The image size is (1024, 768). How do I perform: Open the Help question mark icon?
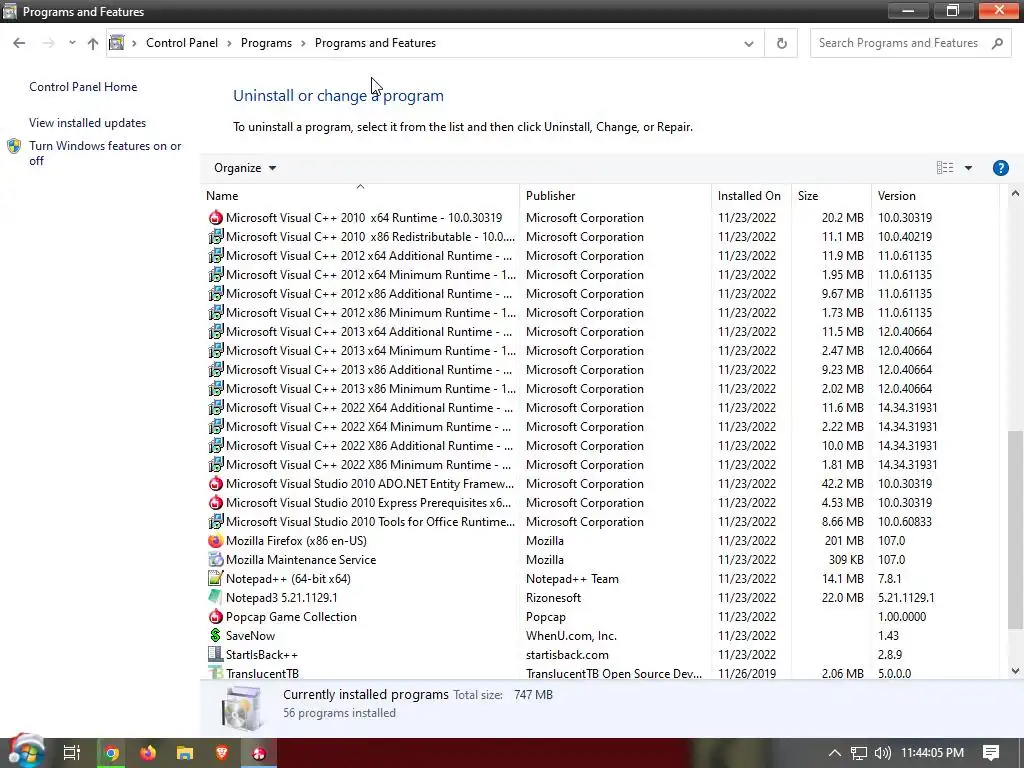pos(1000,168)
